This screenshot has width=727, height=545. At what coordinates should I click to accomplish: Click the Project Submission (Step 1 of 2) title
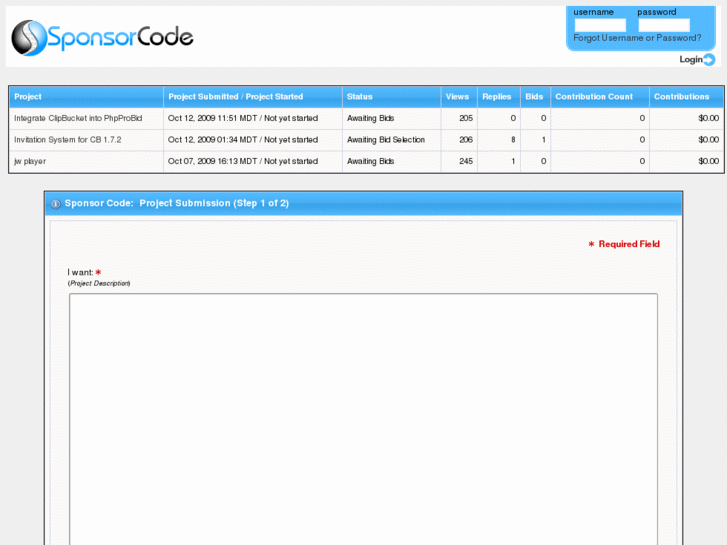[x=214, y=203]
